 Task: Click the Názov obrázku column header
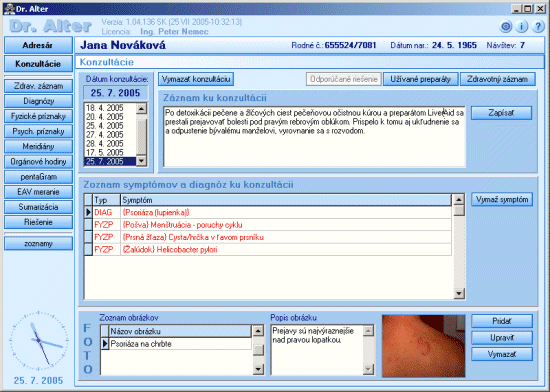(x=180, y=331)
